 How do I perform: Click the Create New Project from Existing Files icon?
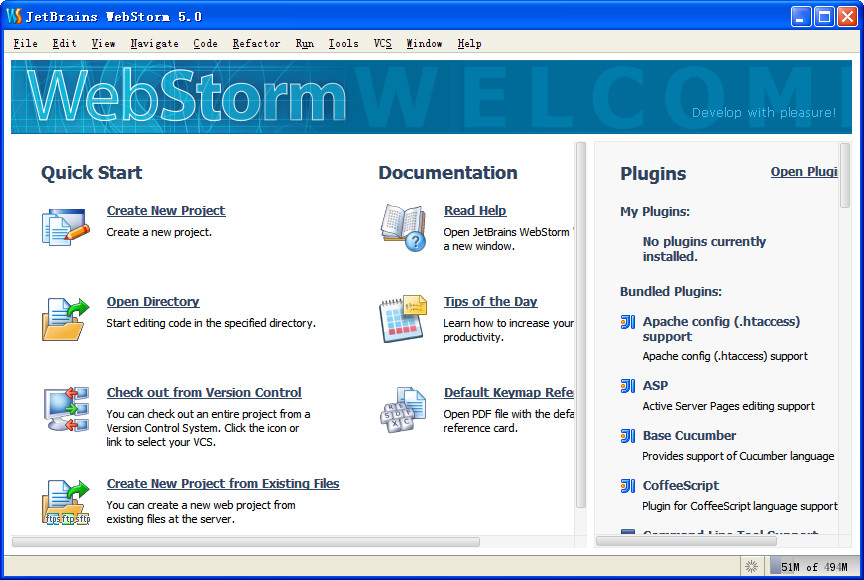pyautogui.click(x=63, y=500)
